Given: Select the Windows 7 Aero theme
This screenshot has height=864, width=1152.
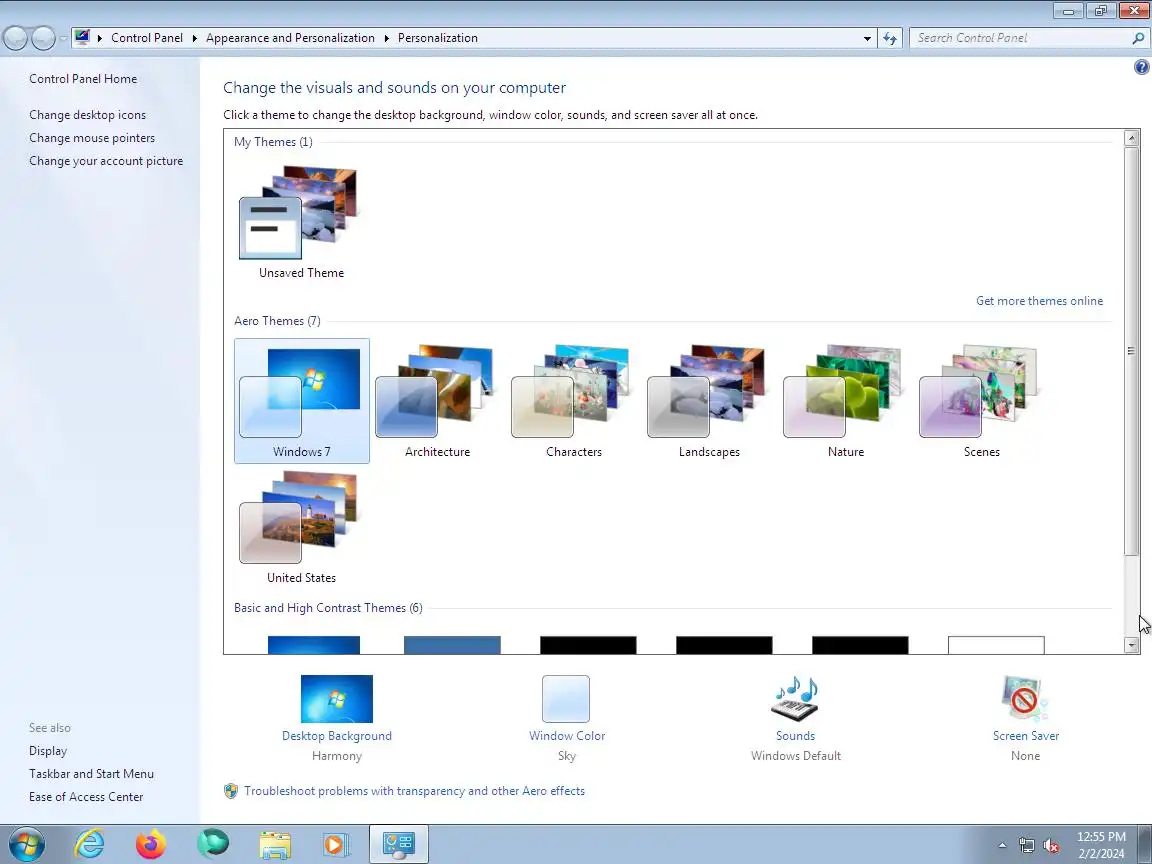Looking at the screenshot, I should pos(301,400).
